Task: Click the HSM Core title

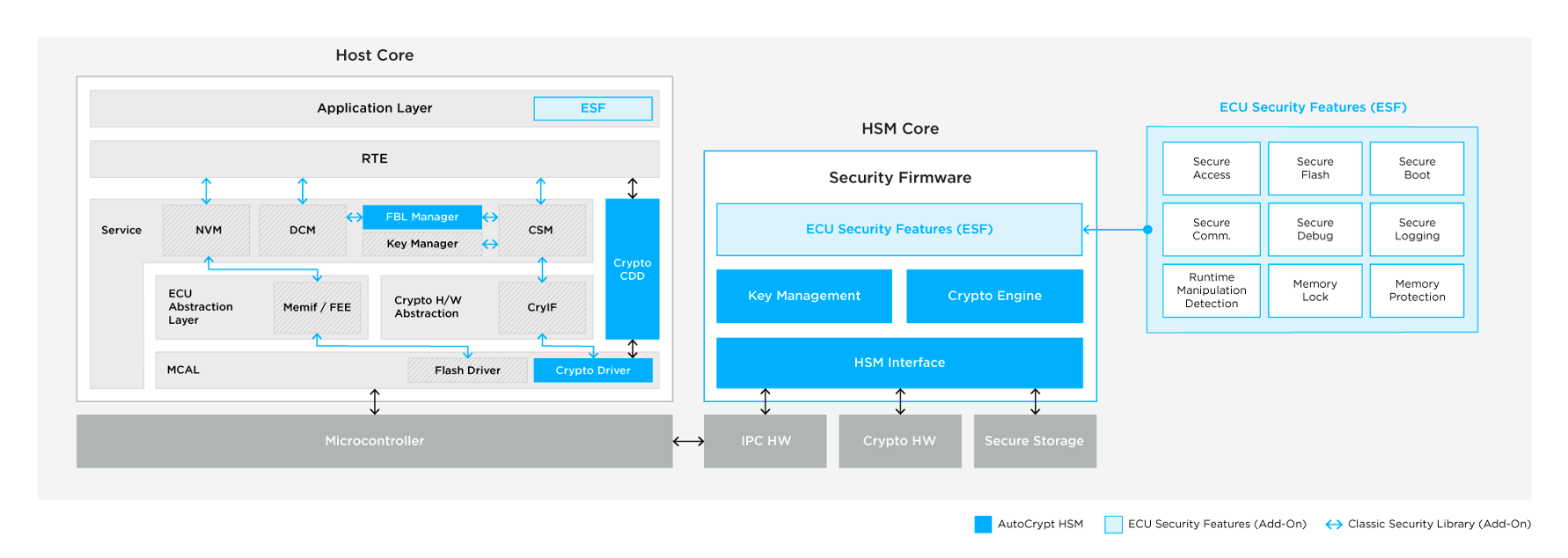Action: tap(900, 128)
